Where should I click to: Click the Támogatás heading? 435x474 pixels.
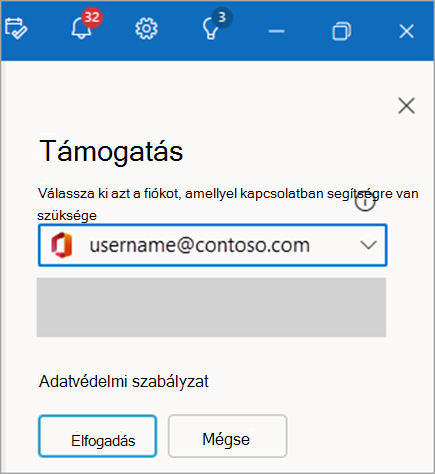tap(111, 152)
